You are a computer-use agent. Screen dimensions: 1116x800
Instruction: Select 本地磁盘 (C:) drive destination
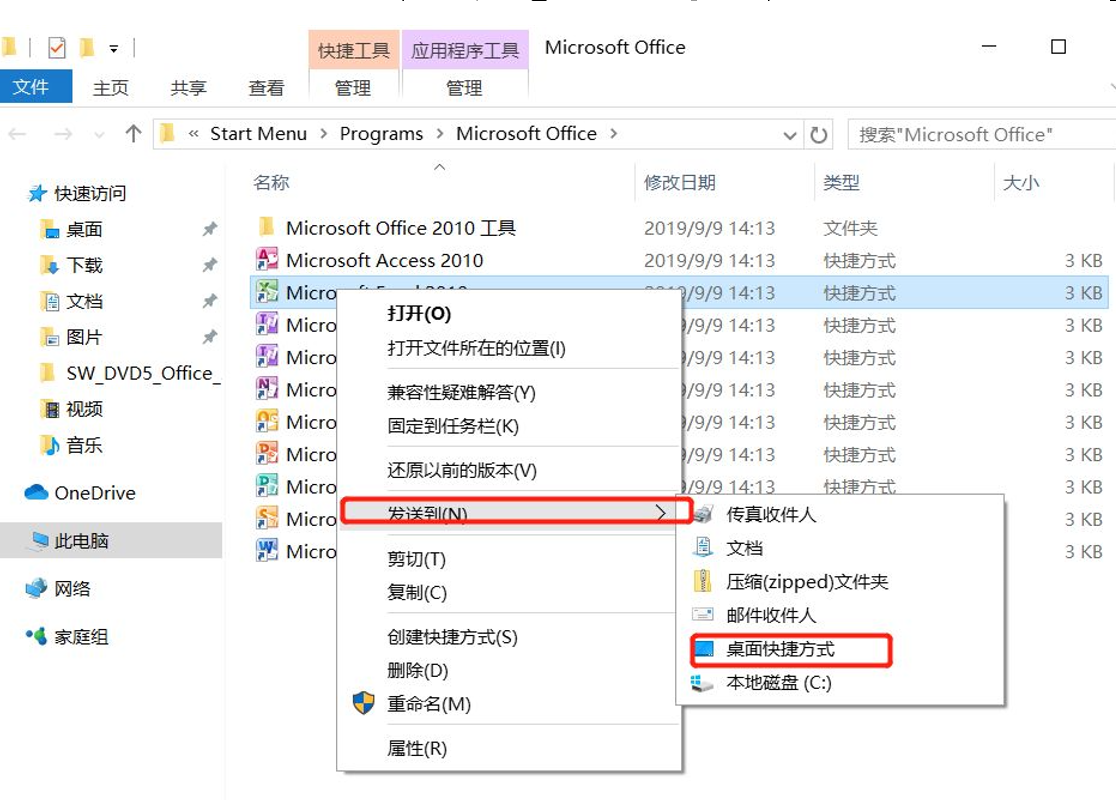point(778,683)
